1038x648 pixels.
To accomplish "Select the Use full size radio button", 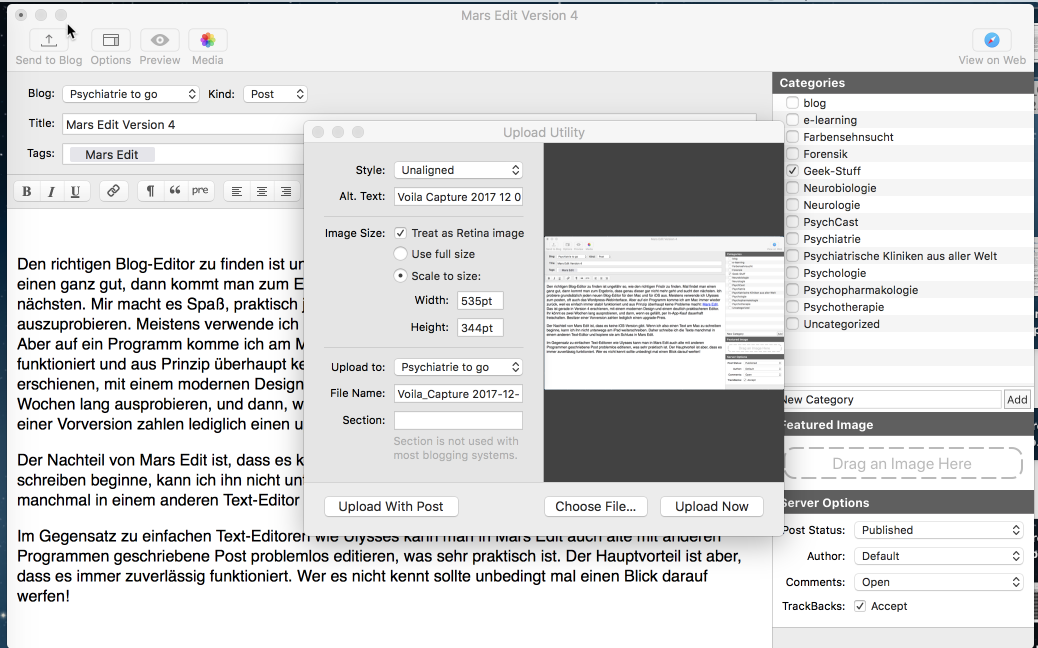I will click(401, 254).
